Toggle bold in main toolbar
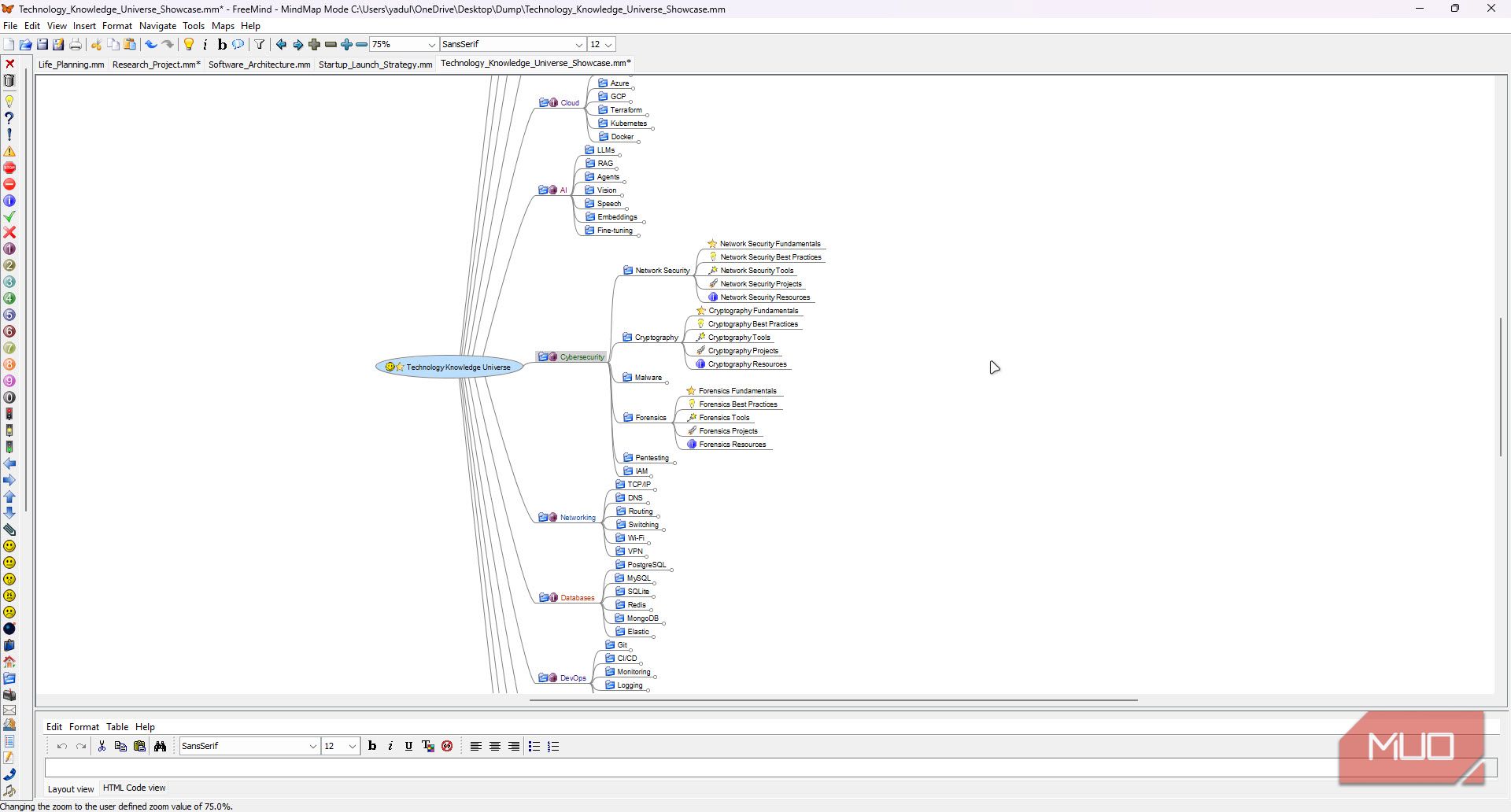 [x=222, y=45]
